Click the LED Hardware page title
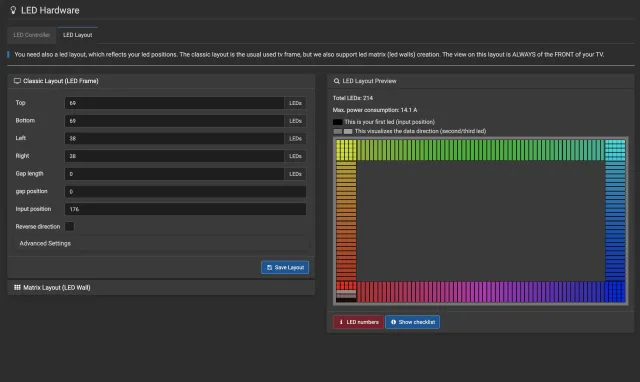This screenshot has width=640, height=382. tap(50, 10)
